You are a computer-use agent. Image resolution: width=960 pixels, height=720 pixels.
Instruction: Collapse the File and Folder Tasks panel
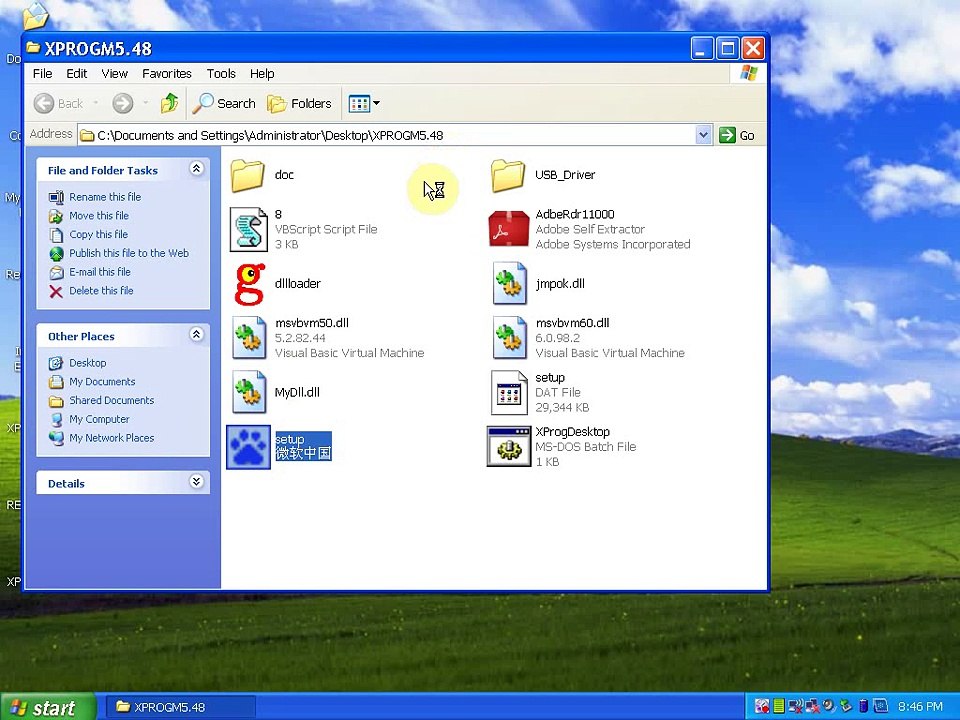[197, 168]
